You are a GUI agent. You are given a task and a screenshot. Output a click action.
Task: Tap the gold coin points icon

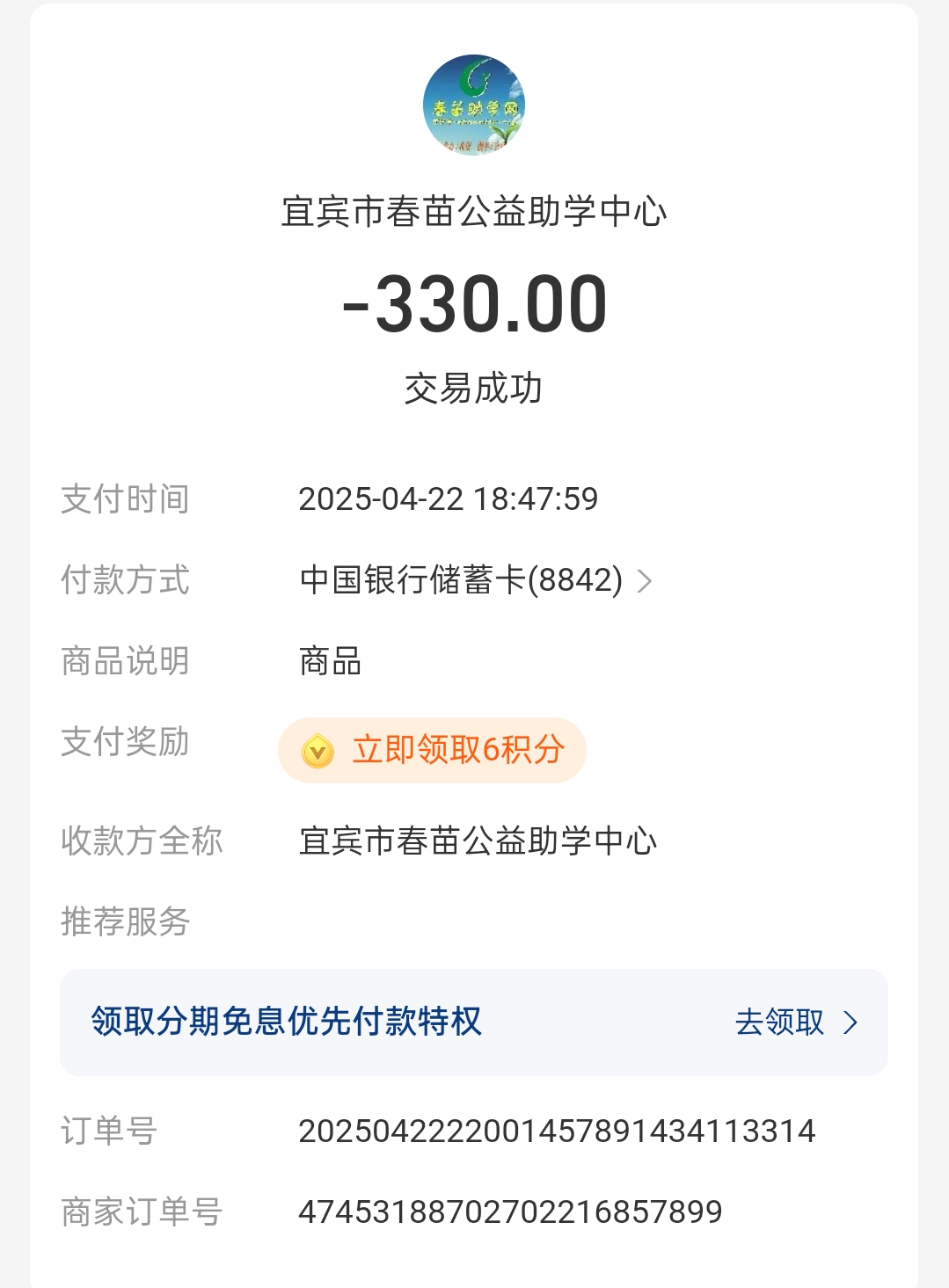[318, 751]
